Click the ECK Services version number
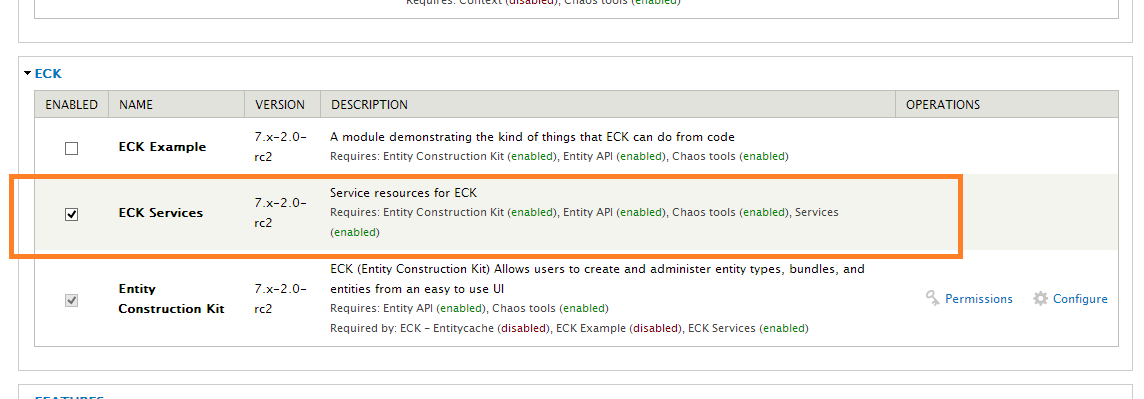1144x399 pixels. pos(281,213)
